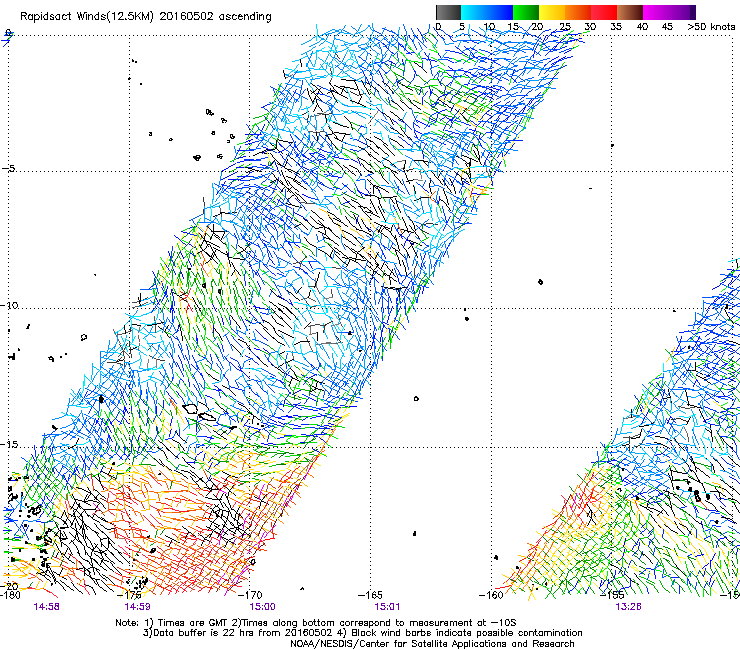The image size is (740, 650).
Task: Click the green 15-20 knots color bar segment
Action: point(526,12)
